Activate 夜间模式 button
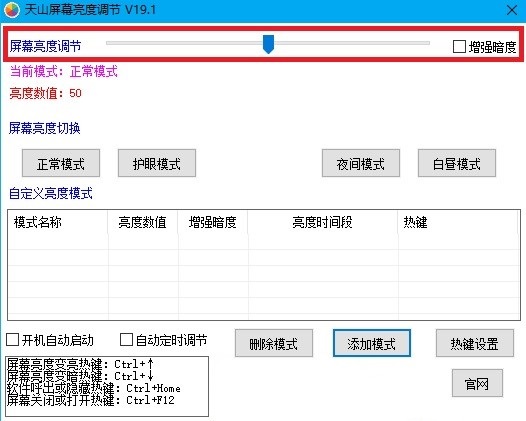 tap(361, 163)
